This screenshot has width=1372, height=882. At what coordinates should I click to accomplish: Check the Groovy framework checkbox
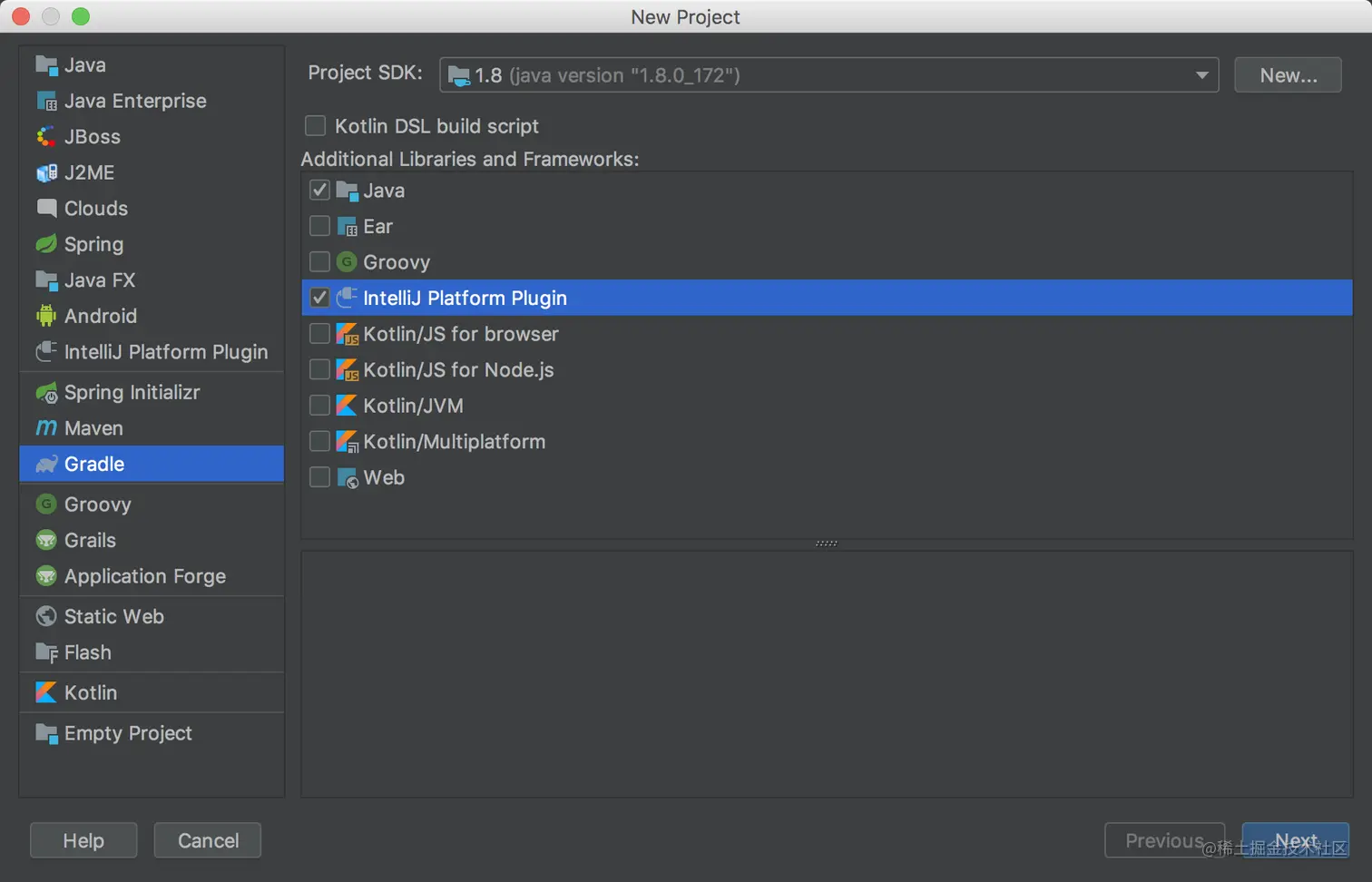(319, 262)
